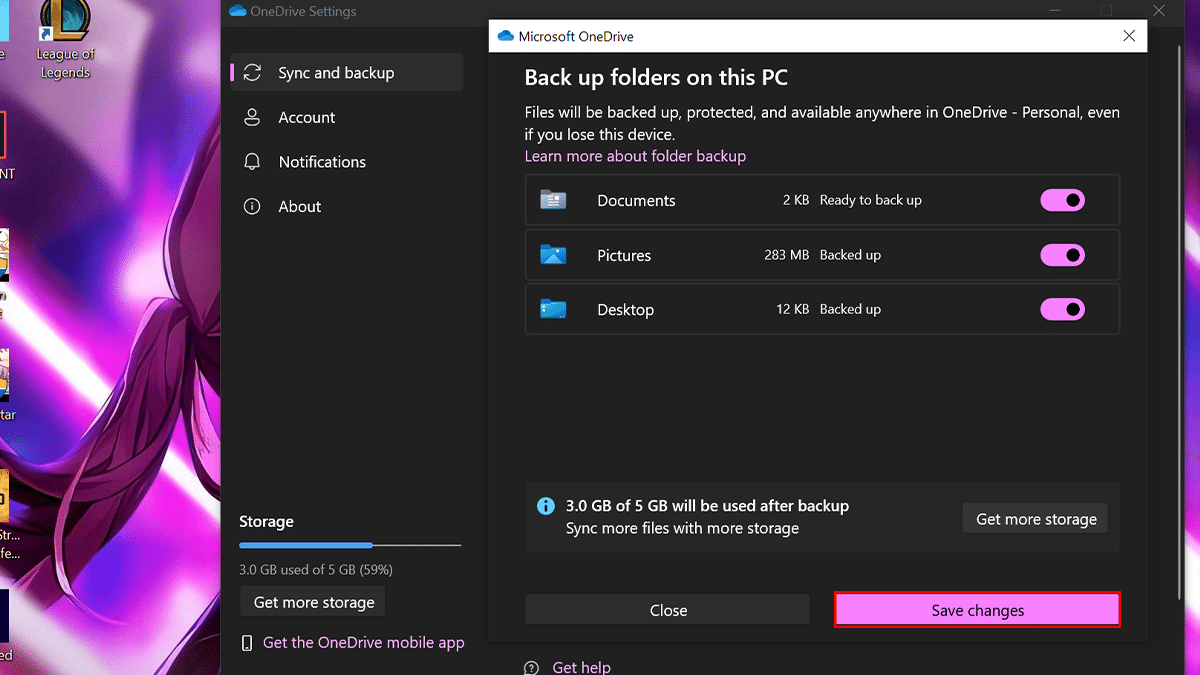Viewport: 1200px width, 675px height.
Task: Toggle Desktop folder backup off
Action: (x=1062, y=309)
